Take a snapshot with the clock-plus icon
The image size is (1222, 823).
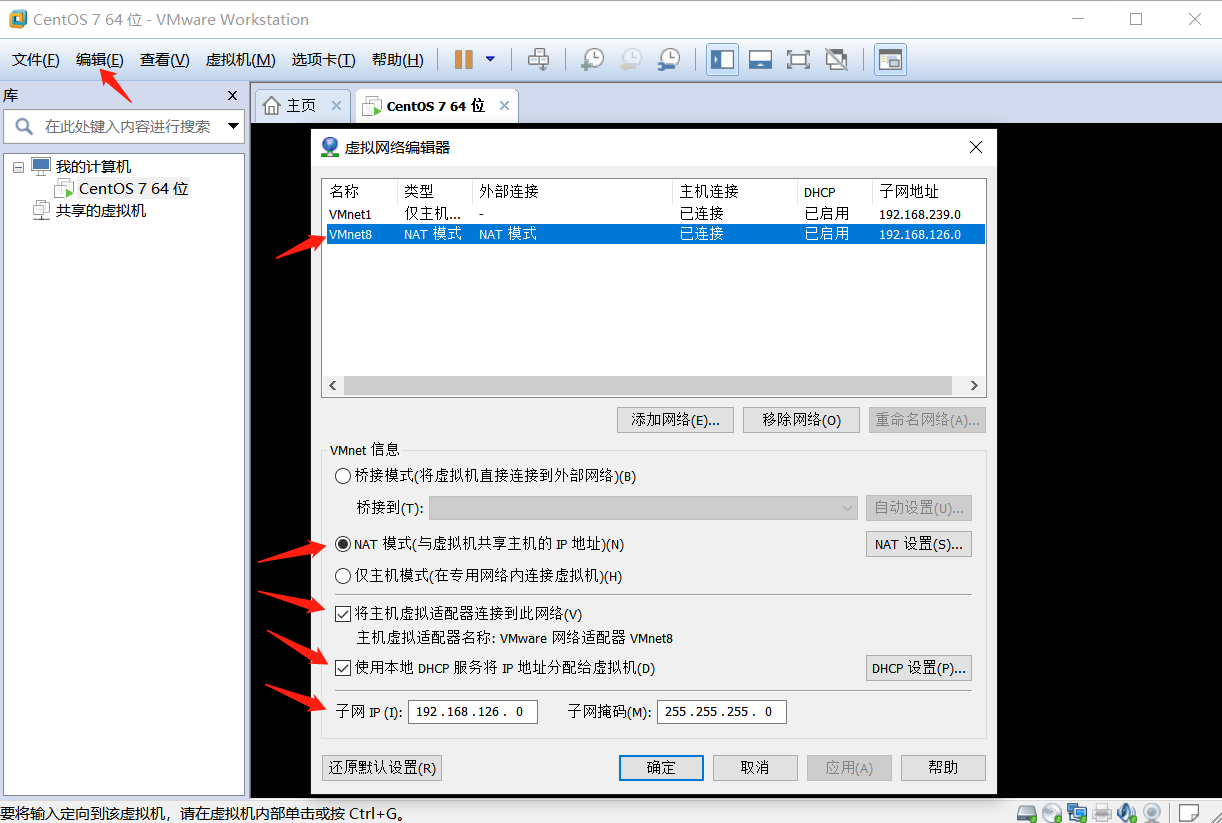click(592, 60)
